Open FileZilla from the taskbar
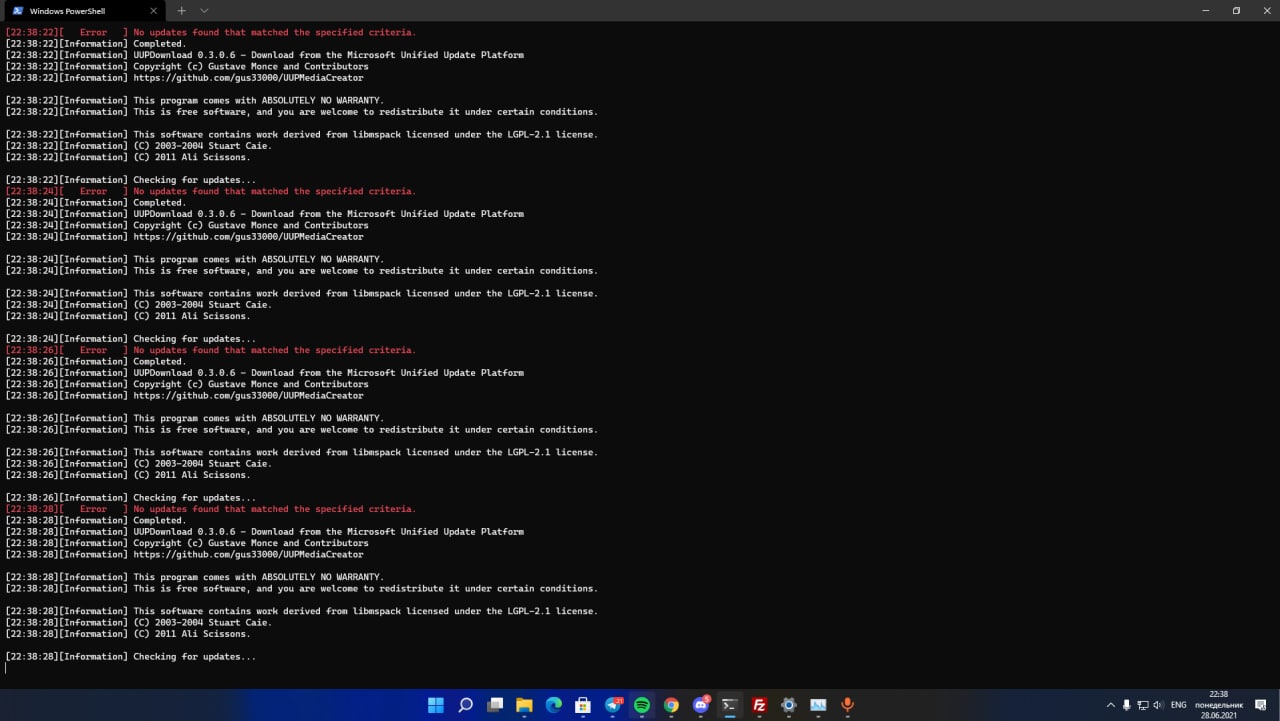The image size is (1280, 721). coord(759,705)
